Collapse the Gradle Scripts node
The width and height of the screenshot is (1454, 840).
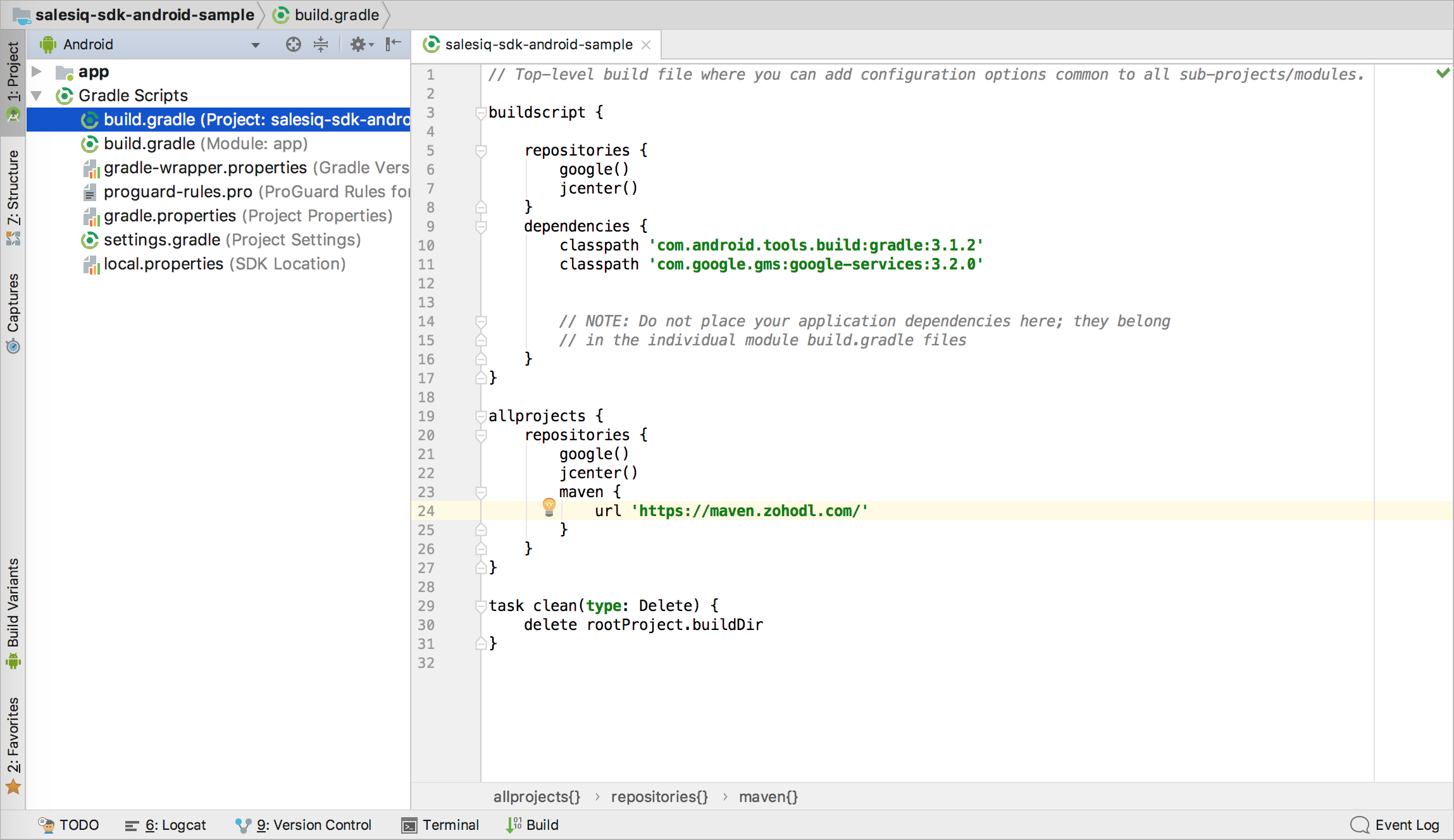pos(37,96)
